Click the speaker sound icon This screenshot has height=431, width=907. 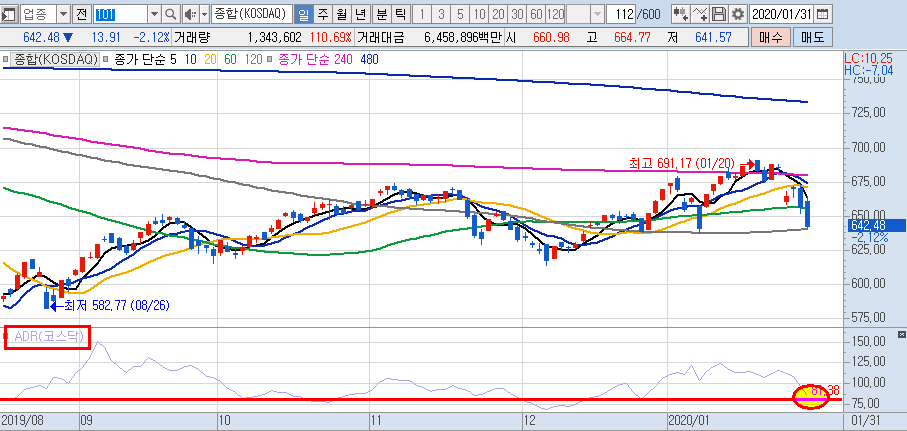[190, 13]
